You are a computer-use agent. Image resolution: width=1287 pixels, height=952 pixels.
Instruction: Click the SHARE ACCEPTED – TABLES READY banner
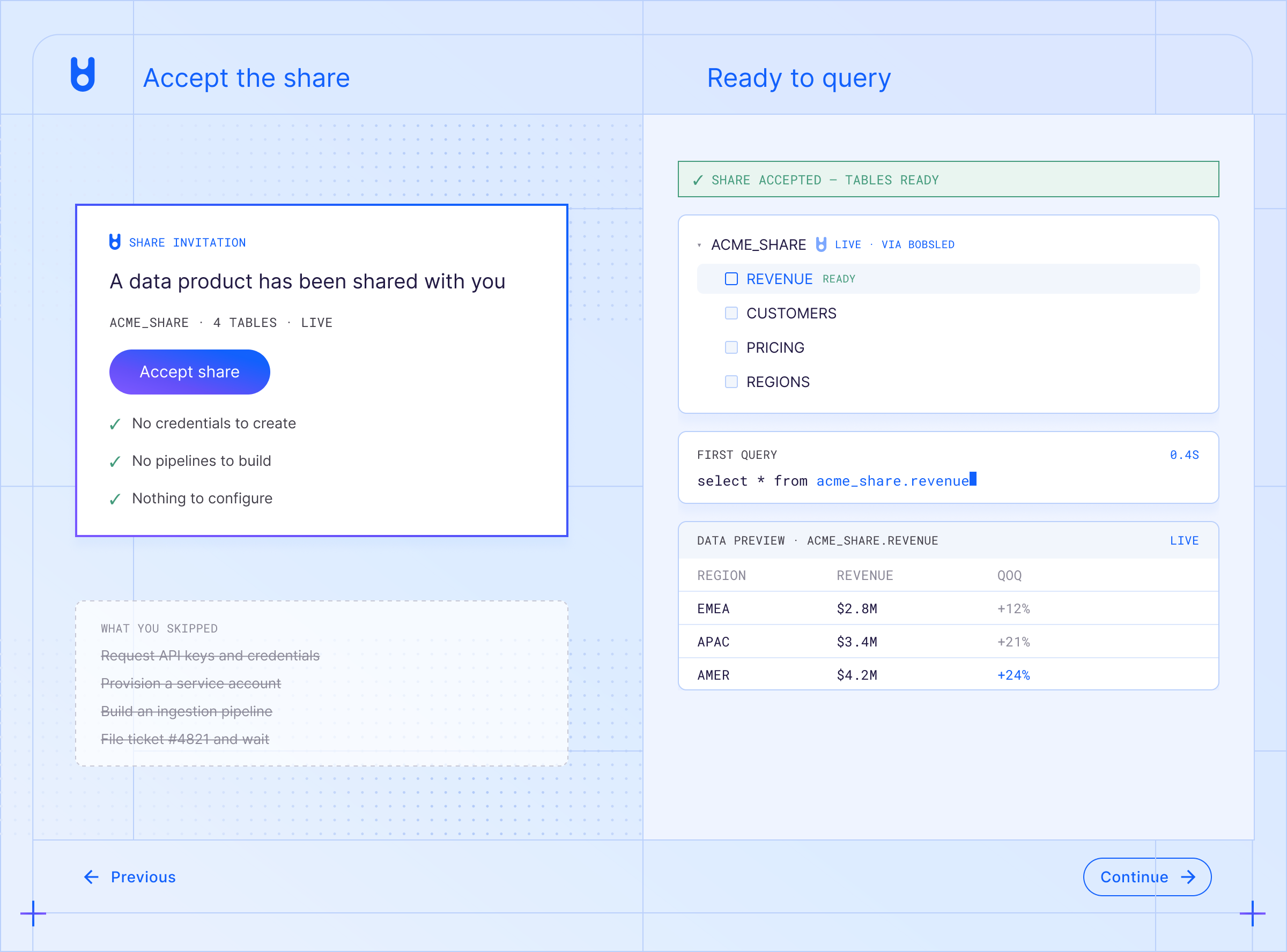point(948,179)
